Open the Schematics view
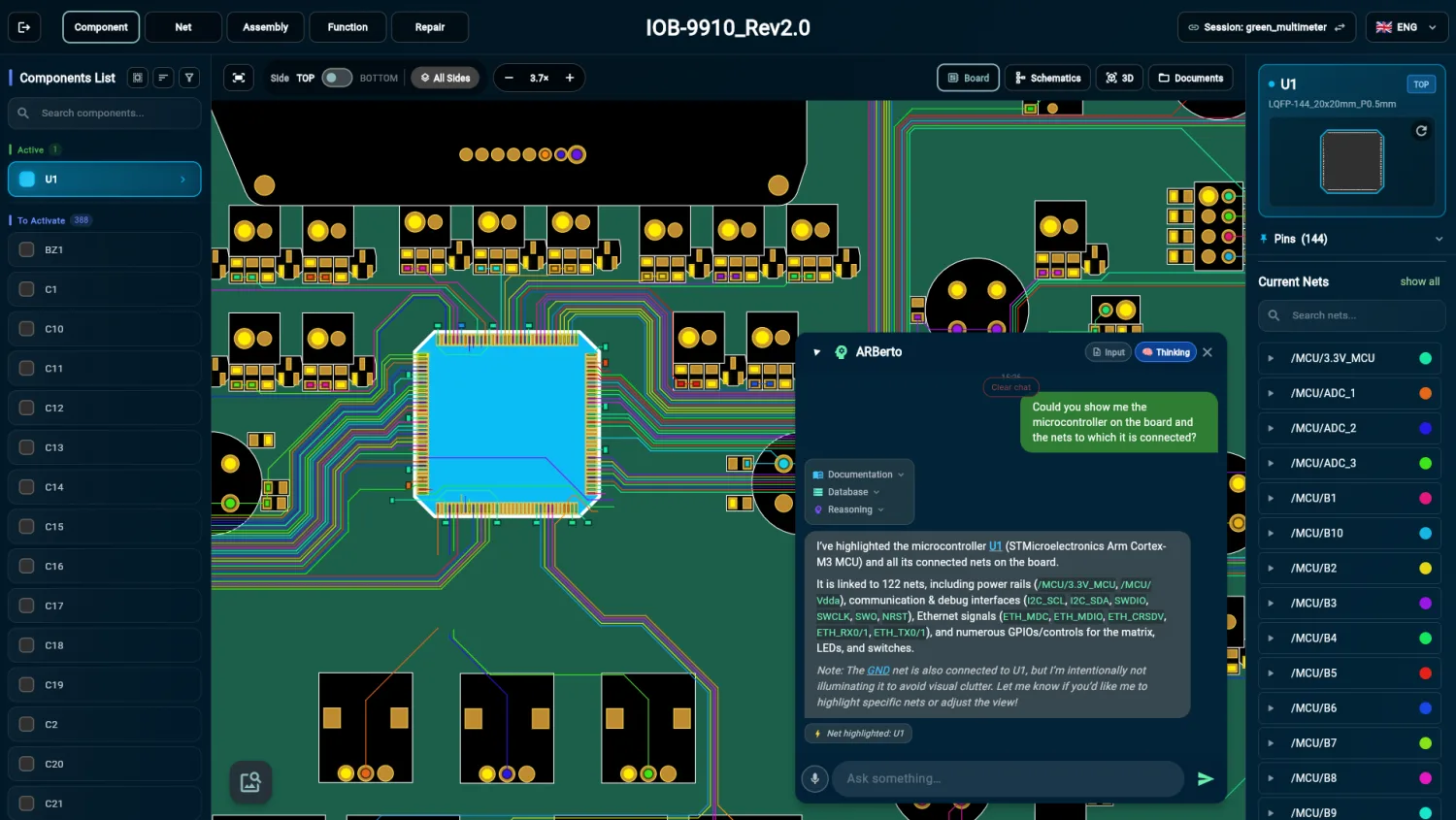 click(x=1047, y=78)
